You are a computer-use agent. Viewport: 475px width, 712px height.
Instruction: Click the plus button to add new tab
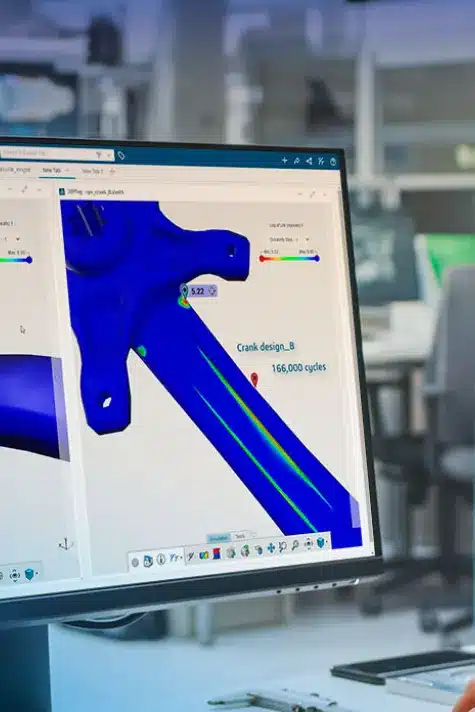pos(112,171)
